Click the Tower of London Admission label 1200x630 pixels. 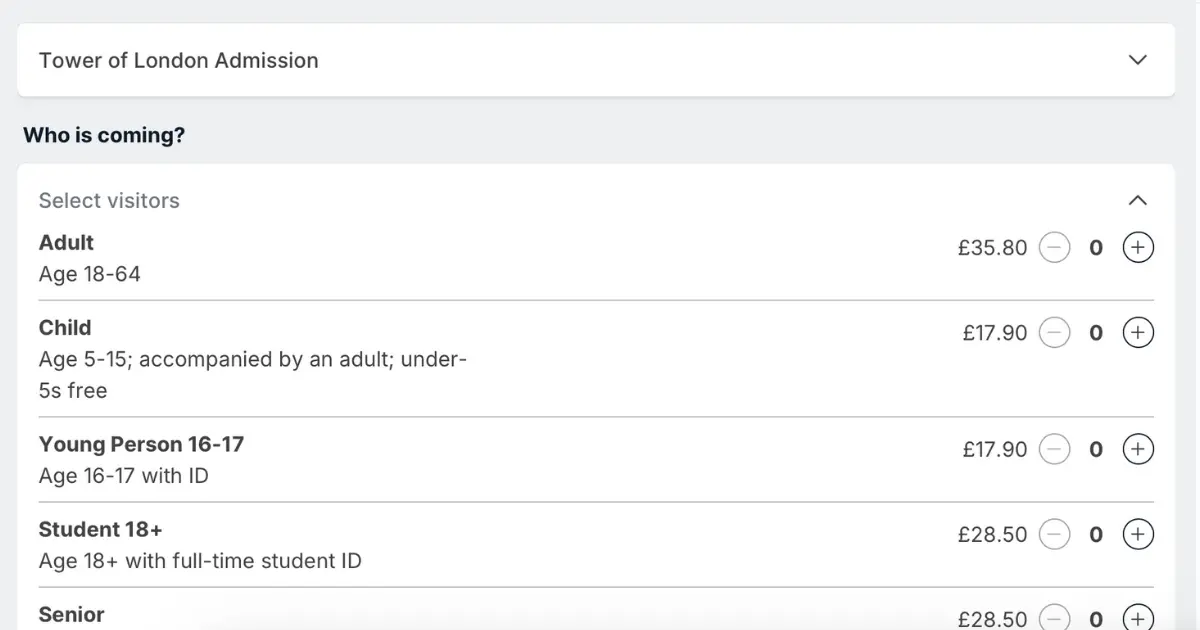tap(179, 60)
